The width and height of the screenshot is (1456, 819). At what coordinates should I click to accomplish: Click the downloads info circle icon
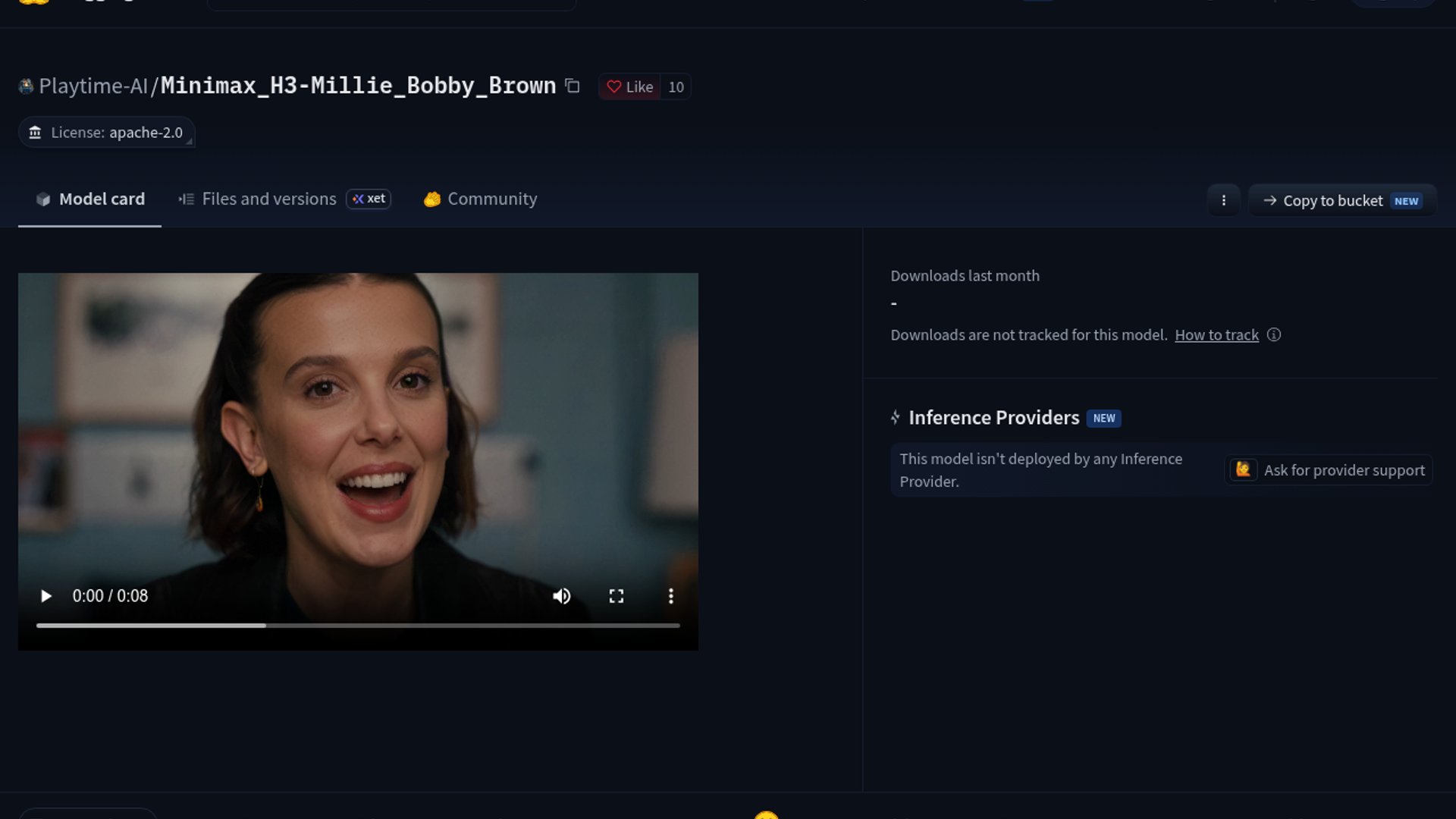[1274, 334]
